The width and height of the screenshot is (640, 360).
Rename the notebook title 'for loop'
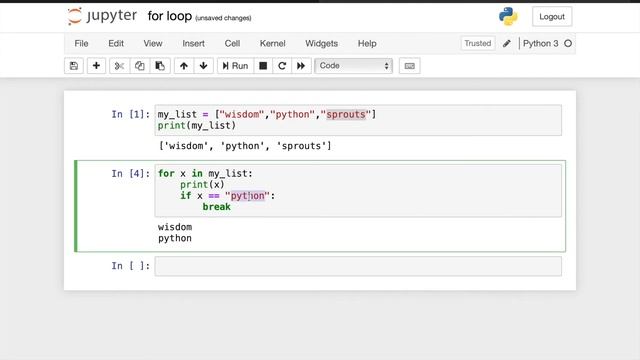tap(169, 16)
